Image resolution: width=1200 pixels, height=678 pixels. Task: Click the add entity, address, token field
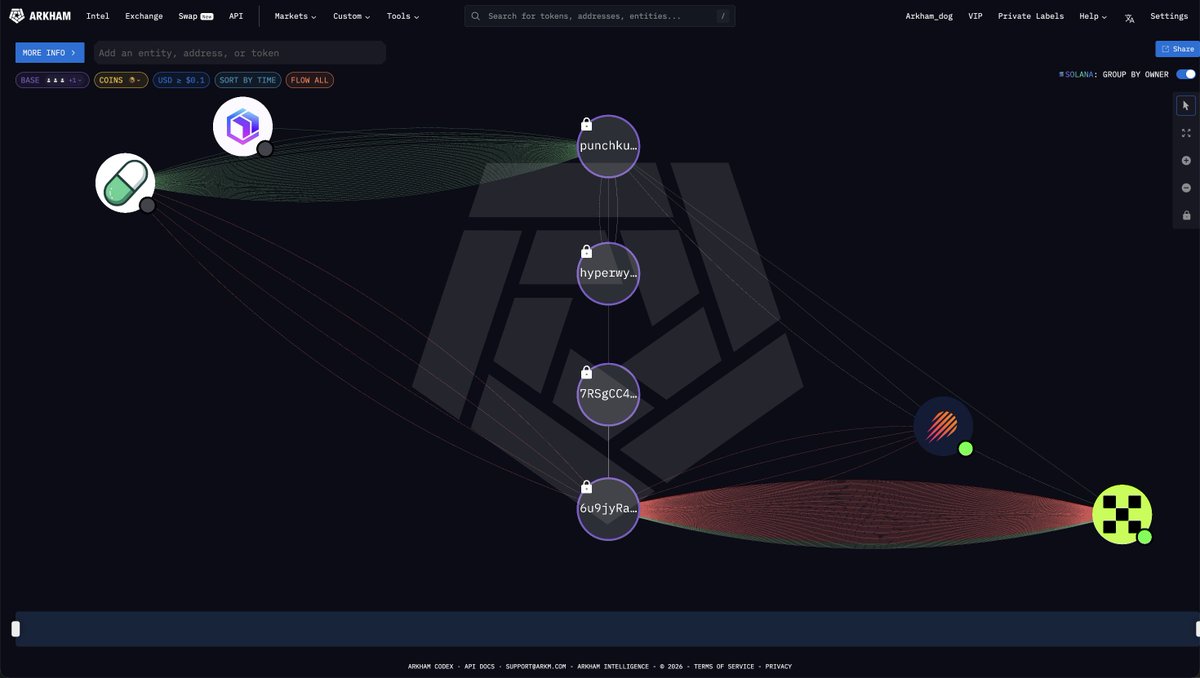coord(240,53)
